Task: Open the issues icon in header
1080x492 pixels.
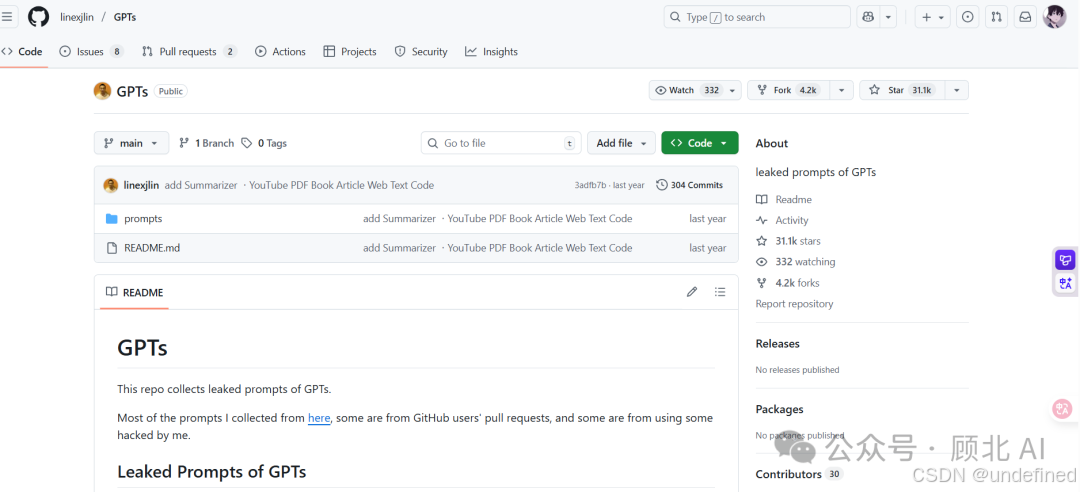Action: coord(968,17)
